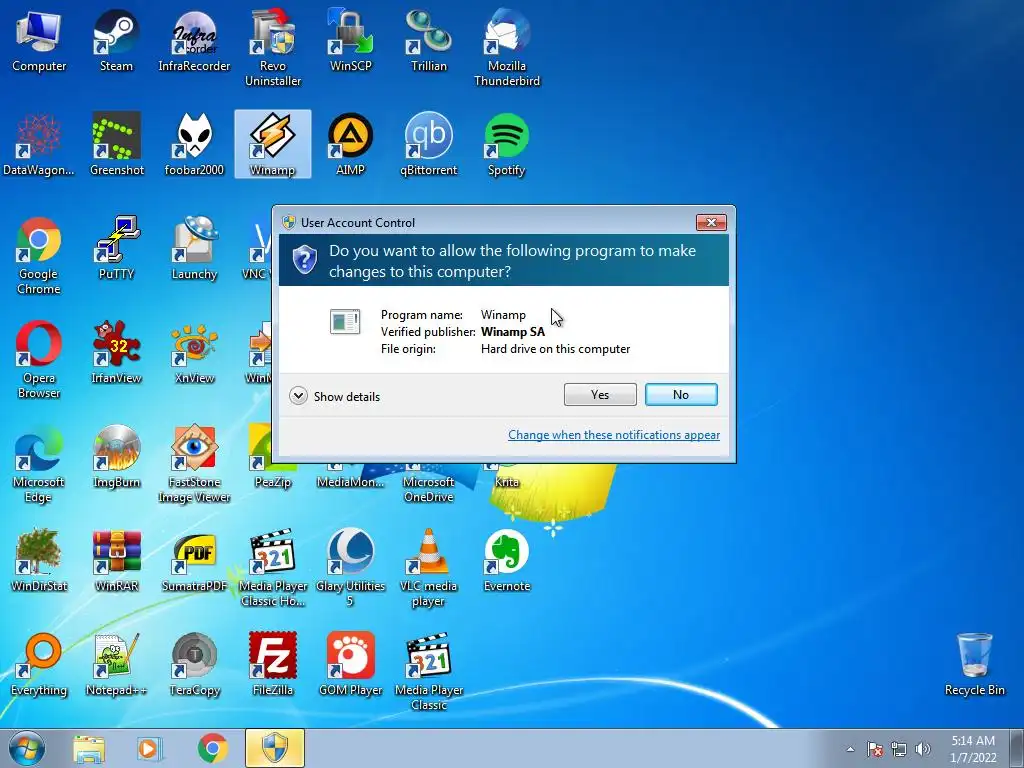Screen dimensions: 1024x768
Task: Click the DataWagon desktop shortcut
Action: [x=39, y=145]
